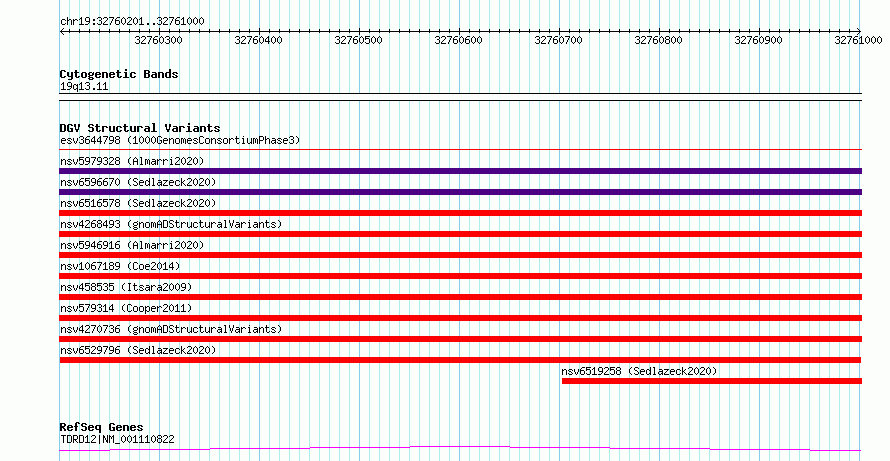The height and width of the screenshot is (461, 890).
Task: Click the short red bar for nsv6519258
Action: pos(712,381)
